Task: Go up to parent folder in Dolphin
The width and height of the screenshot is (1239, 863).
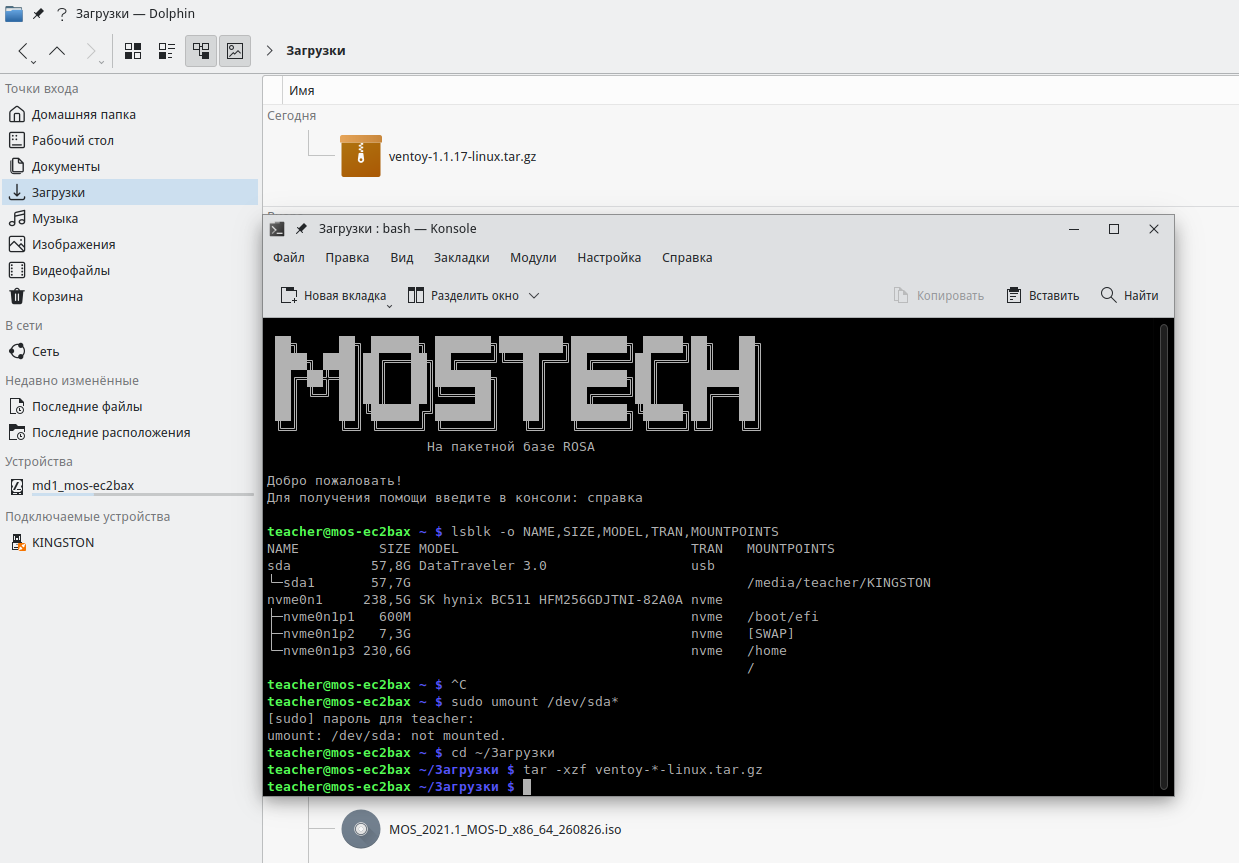Action: 57,51
